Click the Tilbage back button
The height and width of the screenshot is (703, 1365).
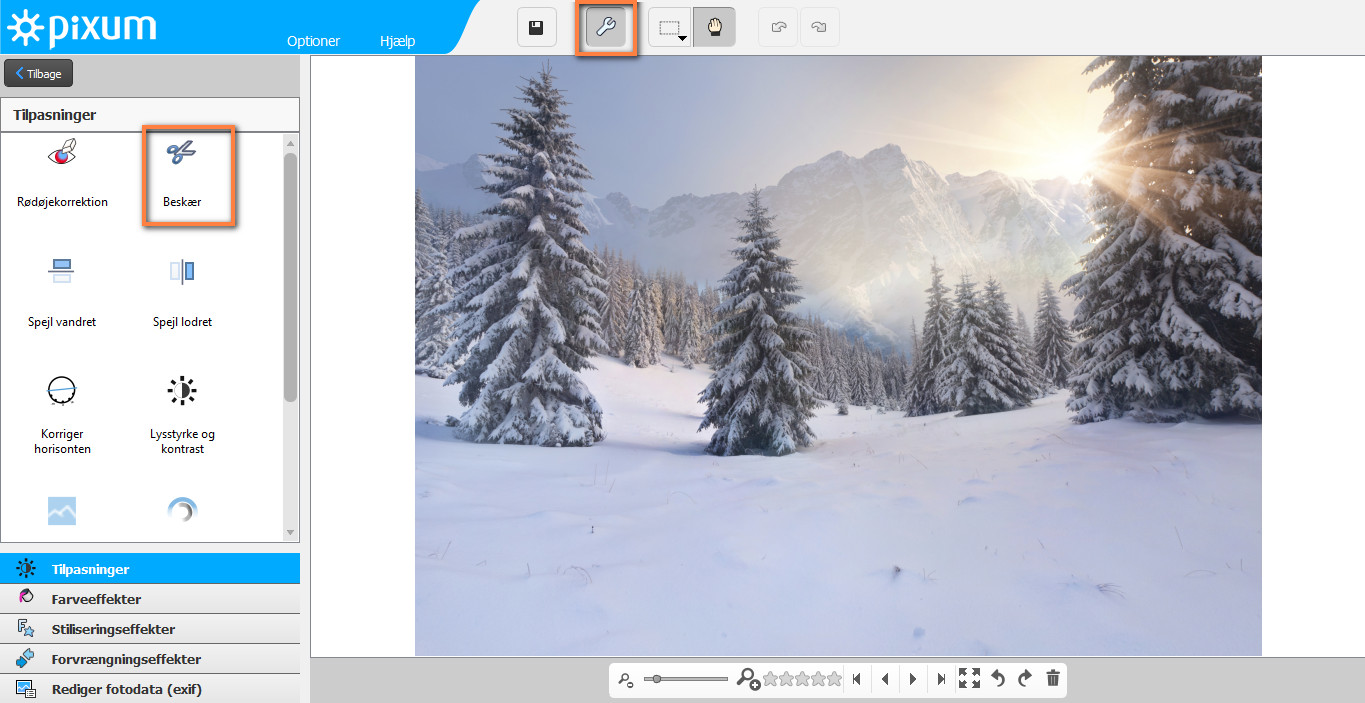tap(39, 73)
